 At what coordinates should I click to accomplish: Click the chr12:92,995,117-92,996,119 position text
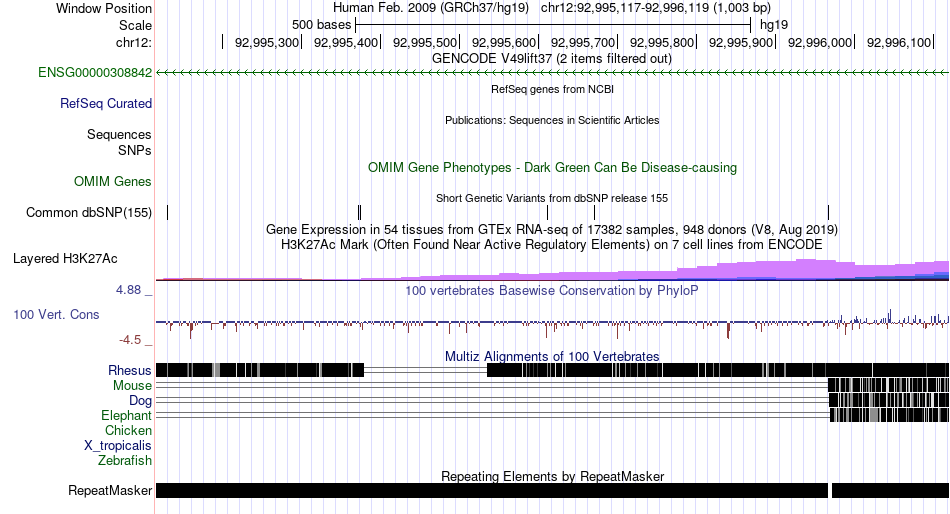[656, 8]
